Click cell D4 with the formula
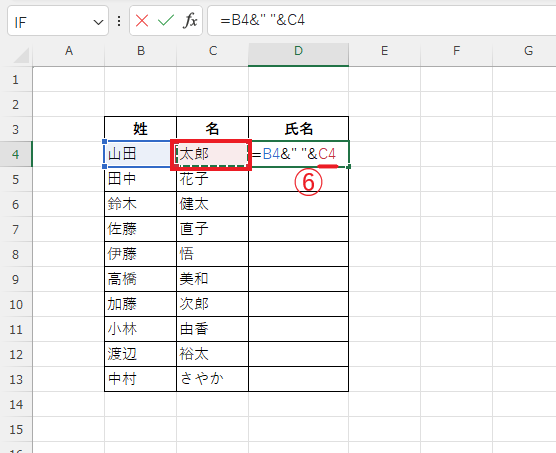 [x=299, y=154]
